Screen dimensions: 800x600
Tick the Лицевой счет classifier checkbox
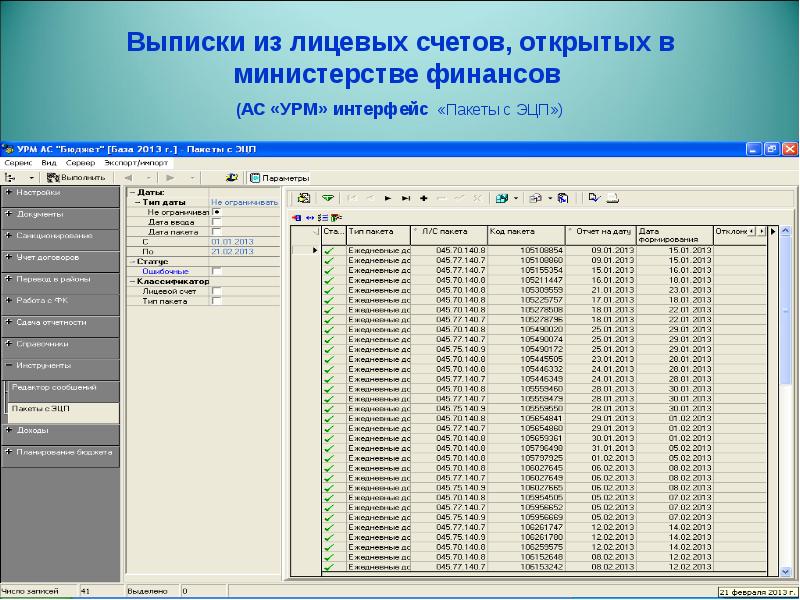click(217, 291)
